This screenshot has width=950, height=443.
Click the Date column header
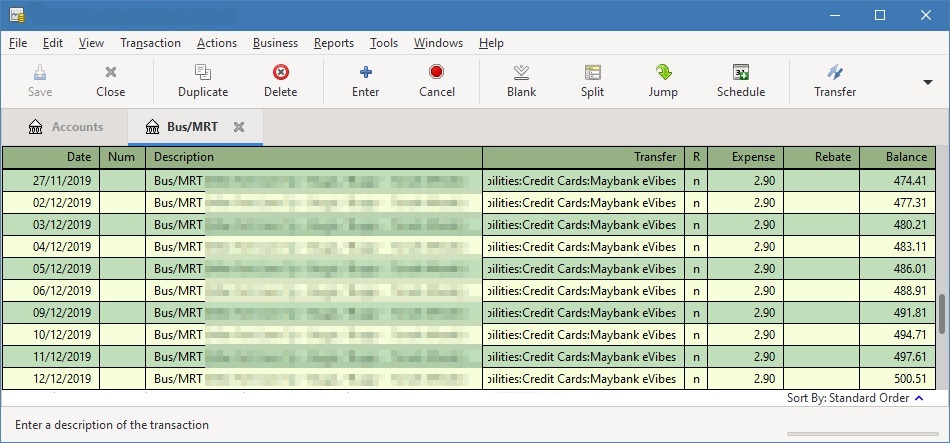tap(51, 158)
